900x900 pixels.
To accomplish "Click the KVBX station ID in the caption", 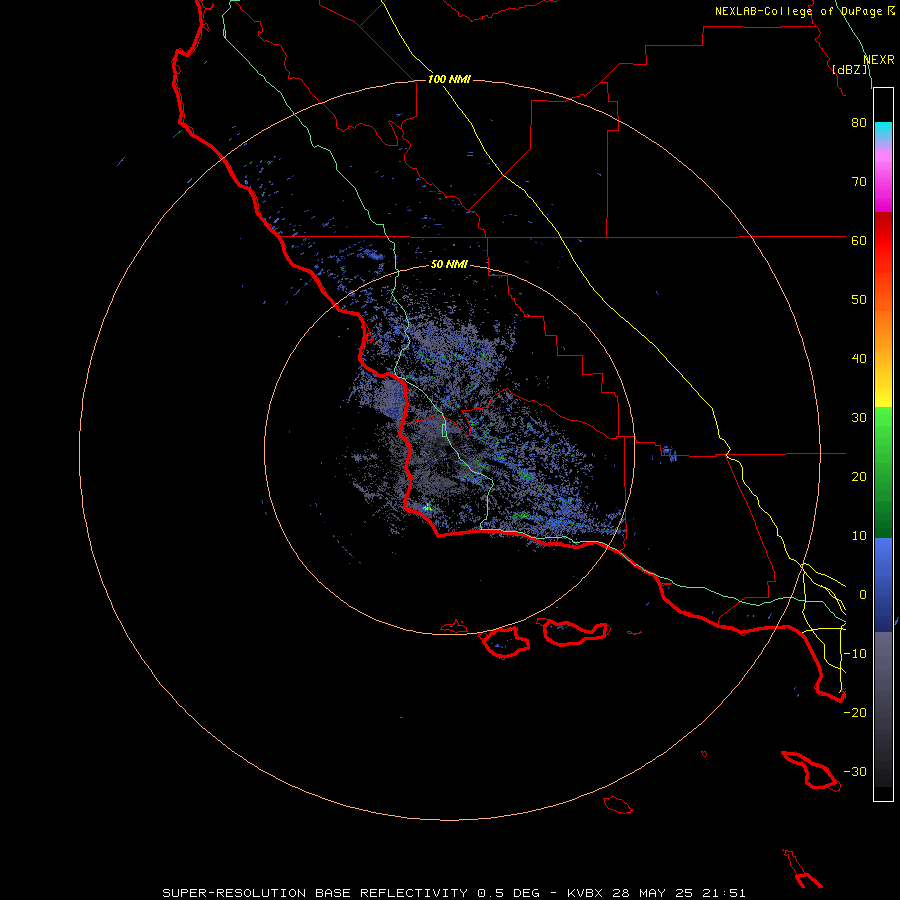I will point(585,893).
